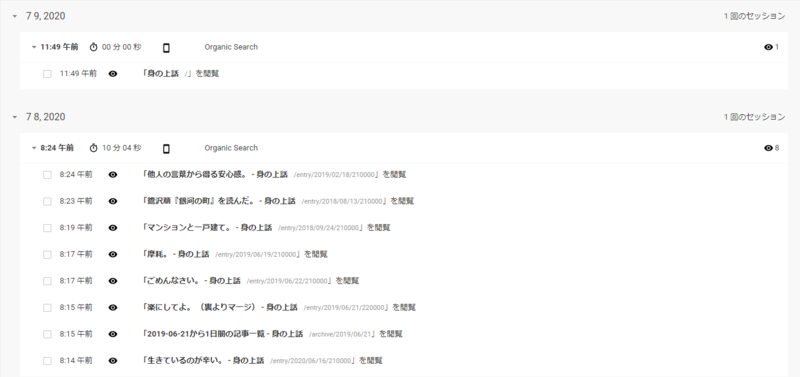The image size is (800, 377).
Task: Tick checkbox for 楽にしてよ。 pageview row
Action: [47, 308]
